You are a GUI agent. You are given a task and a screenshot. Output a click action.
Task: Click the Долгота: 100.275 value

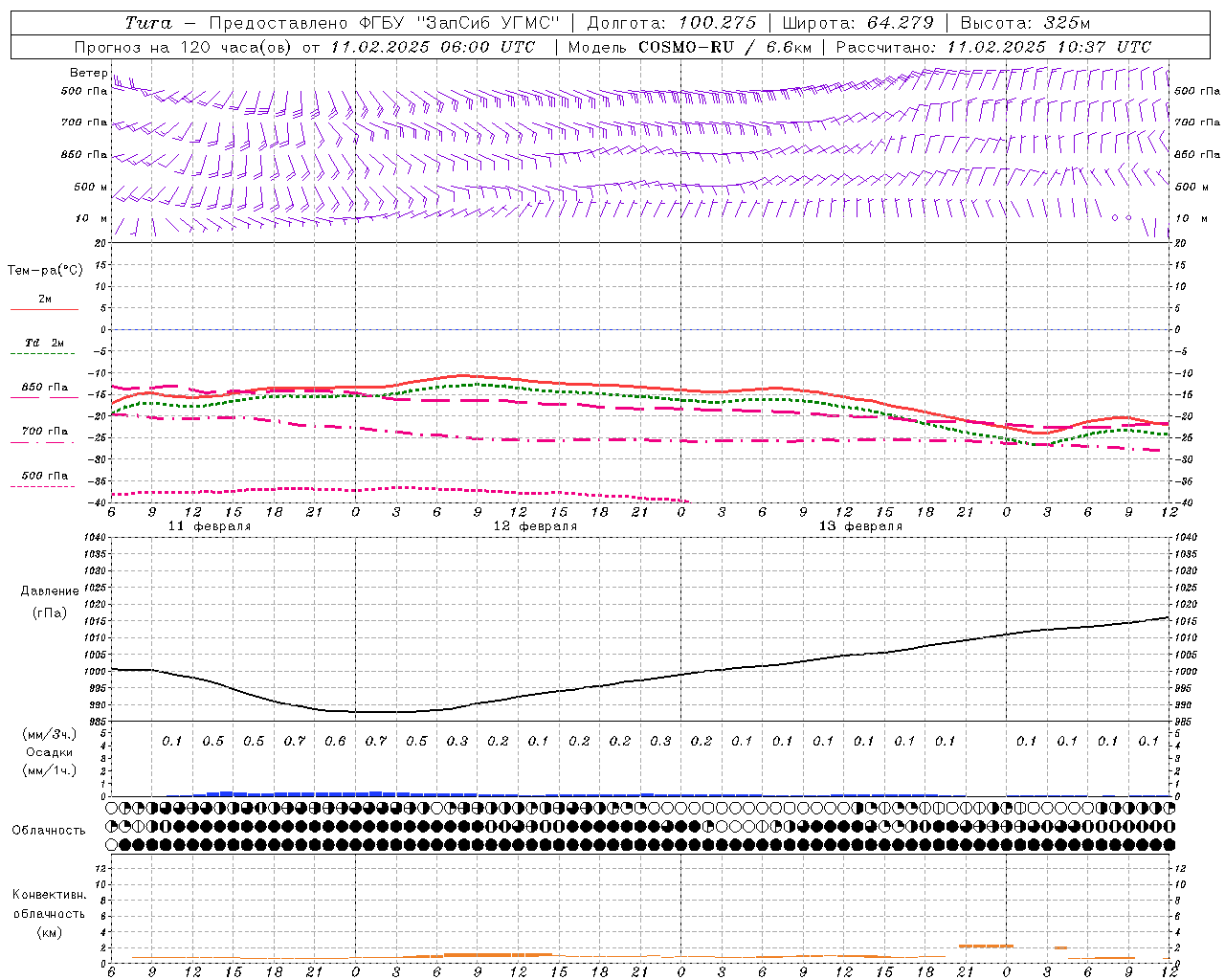click(671, 23)
